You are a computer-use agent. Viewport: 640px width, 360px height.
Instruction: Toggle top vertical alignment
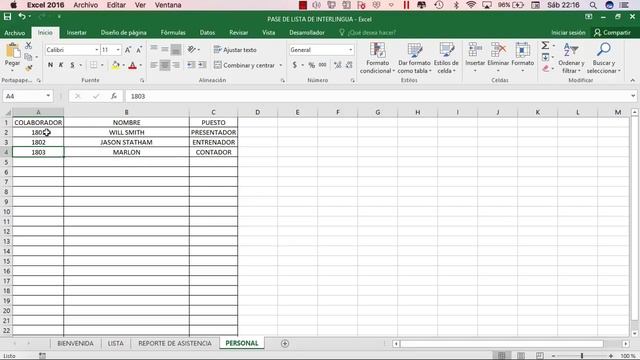(154, 49)
